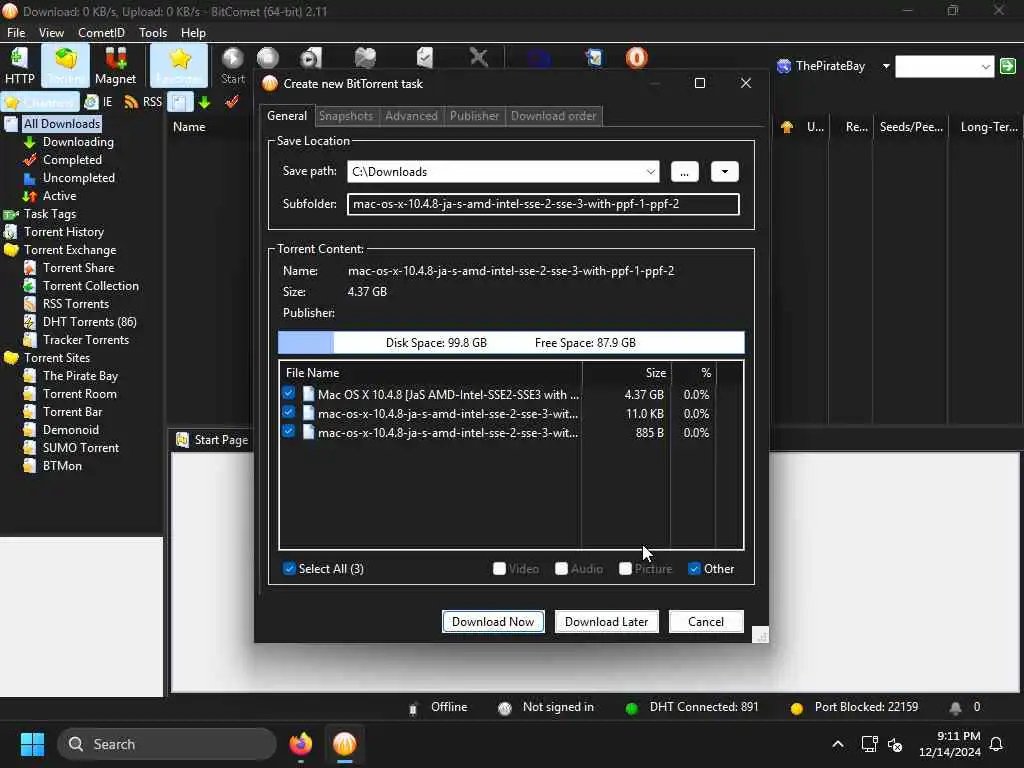
Task: Click the Size column header in file list
Action: 626,373
